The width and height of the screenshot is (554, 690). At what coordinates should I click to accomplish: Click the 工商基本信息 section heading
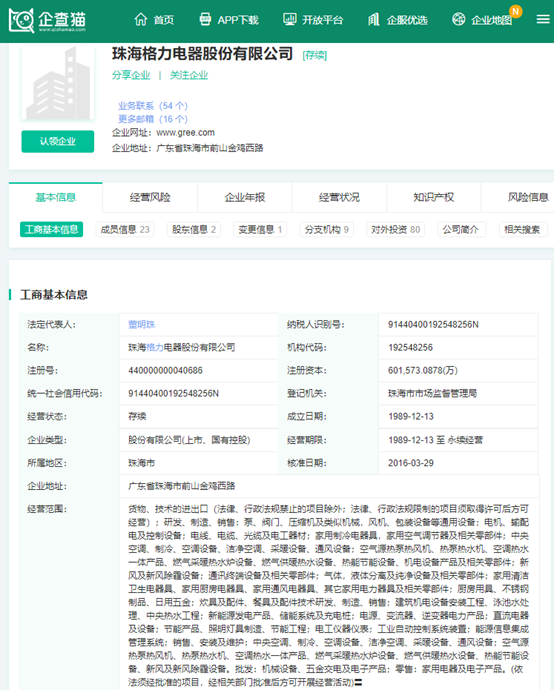pyautogui.click(x=54, y=294)
